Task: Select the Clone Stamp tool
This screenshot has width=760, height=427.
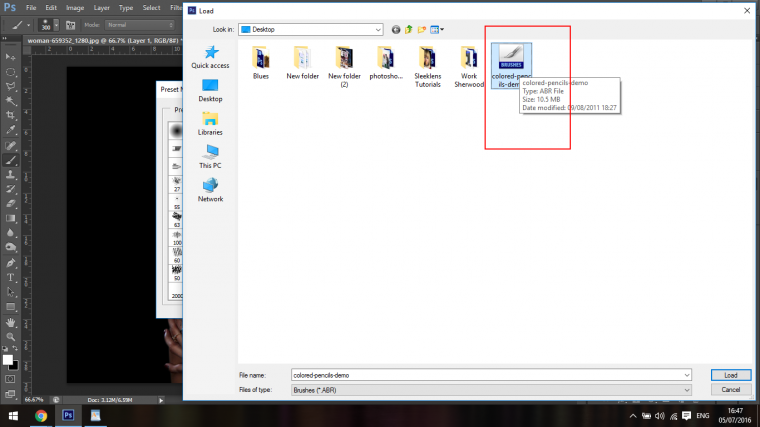Action: (x=10, y=175)
